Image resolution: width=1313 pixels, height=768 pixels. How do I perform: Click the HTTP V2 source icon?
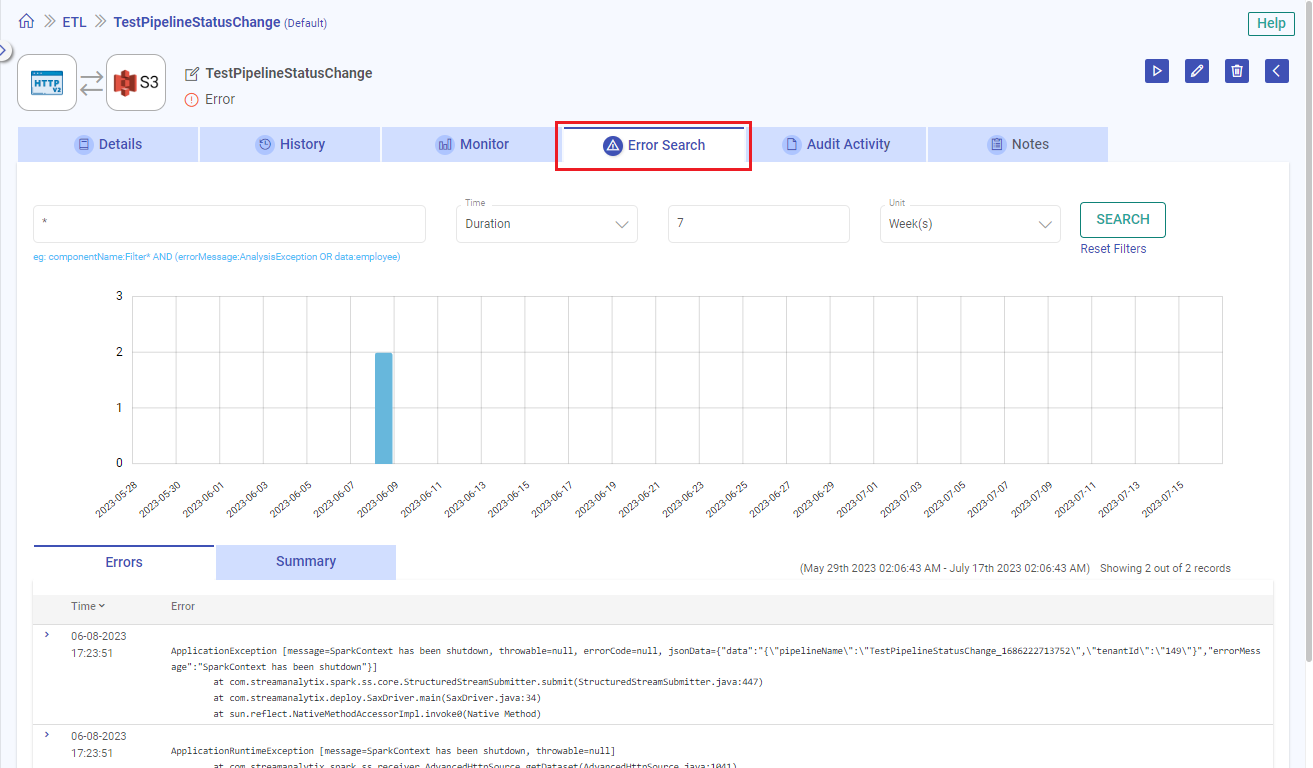click(47, 83)
